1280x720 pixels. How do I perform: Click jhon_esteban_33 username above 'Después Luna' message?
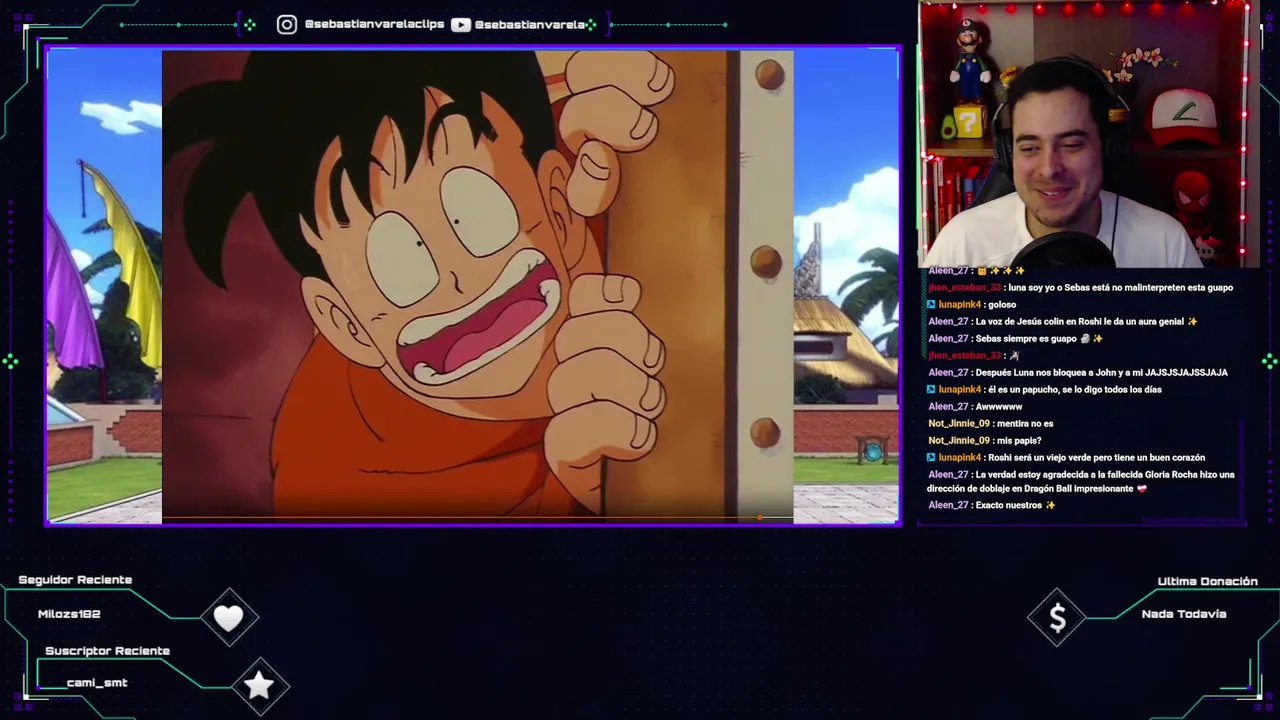(964, 356)
